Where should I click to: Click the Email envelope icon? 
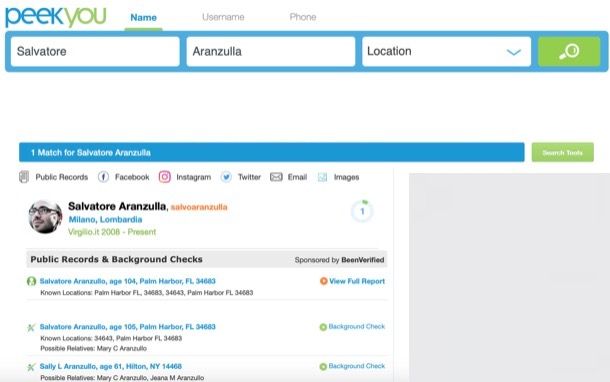click(x=276, y=177)
